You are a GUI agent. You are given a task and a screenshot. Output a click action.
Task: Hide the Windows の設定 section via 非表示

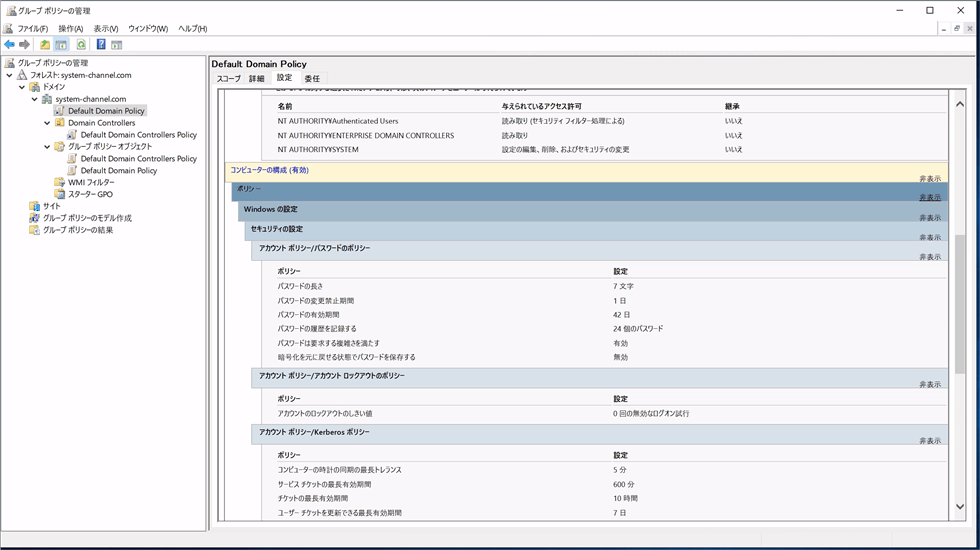930,217
